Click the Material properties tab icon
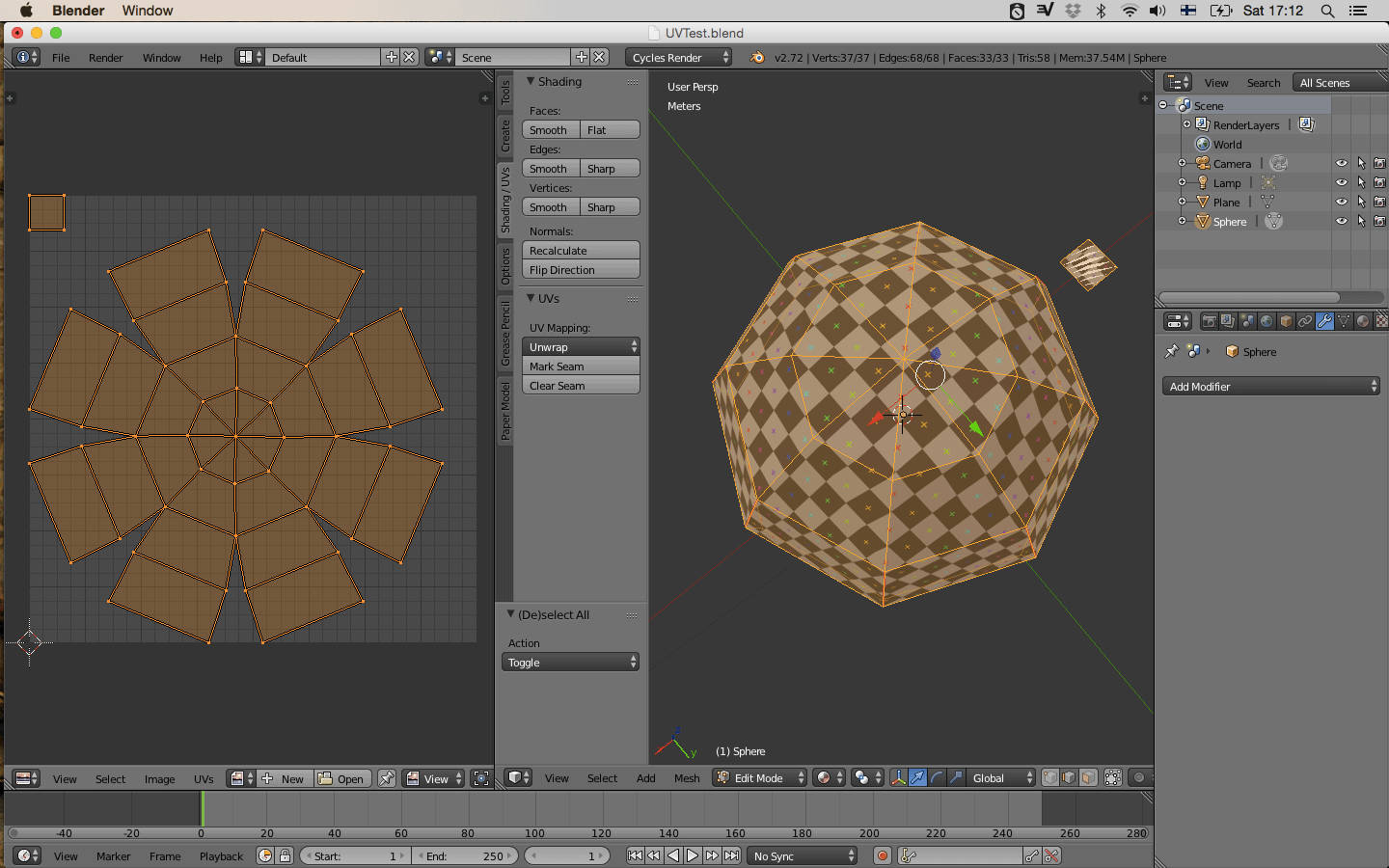The height and width of the screenshot is (868, 1389). tap(1362, 321)
